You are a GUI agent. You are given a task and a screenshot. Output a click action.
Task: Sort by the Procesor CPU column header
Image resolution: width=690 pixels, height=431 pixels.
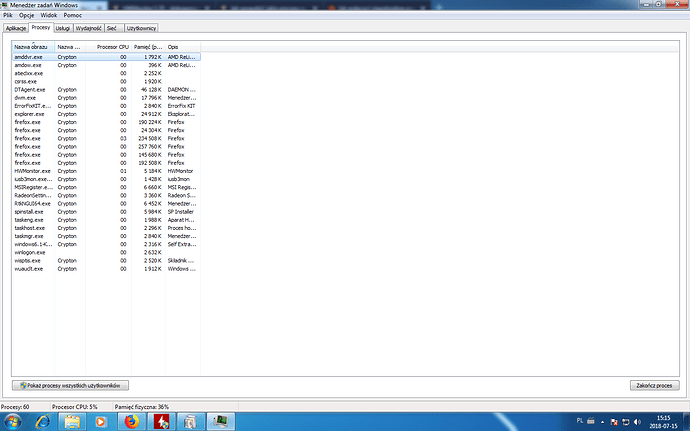tap(112, 47)
